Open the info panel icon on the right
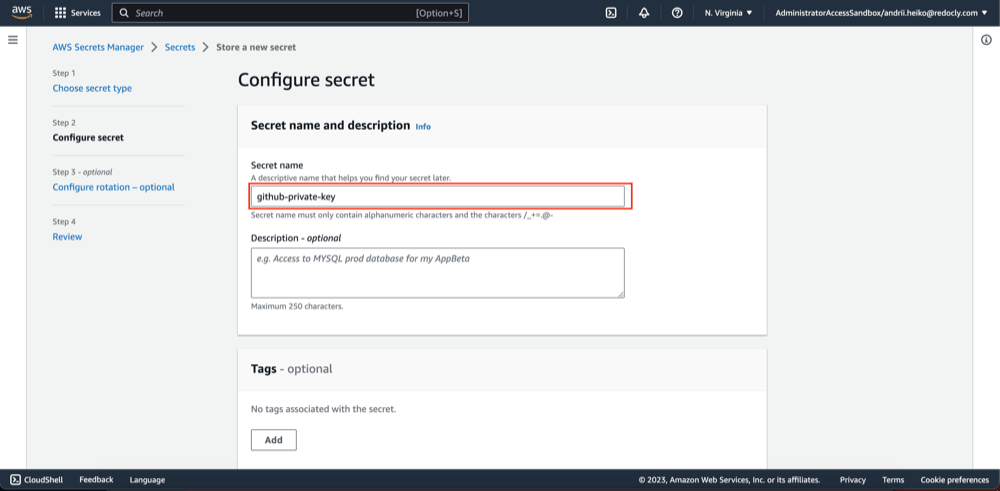The image size is (1000, 491). (986, 40)
